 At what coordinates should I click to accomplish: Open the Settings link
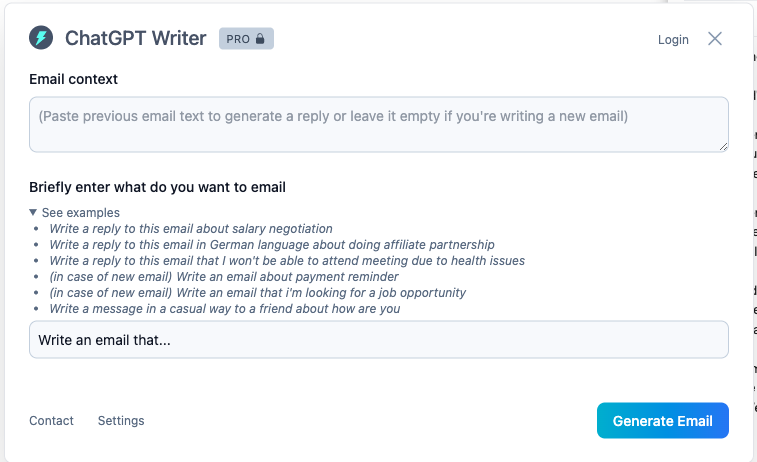click(121, 420)
